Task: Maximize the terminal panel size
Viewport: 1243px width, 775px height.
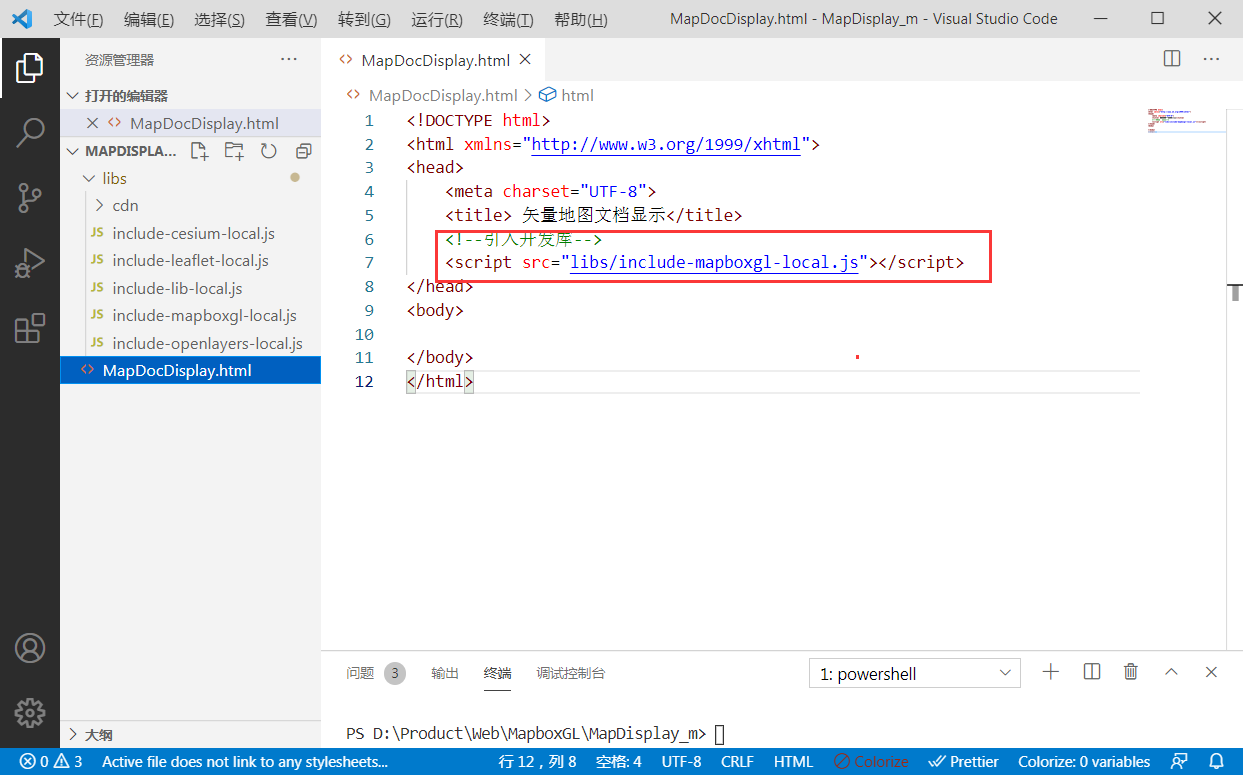Action: (x=1171, y=672)
